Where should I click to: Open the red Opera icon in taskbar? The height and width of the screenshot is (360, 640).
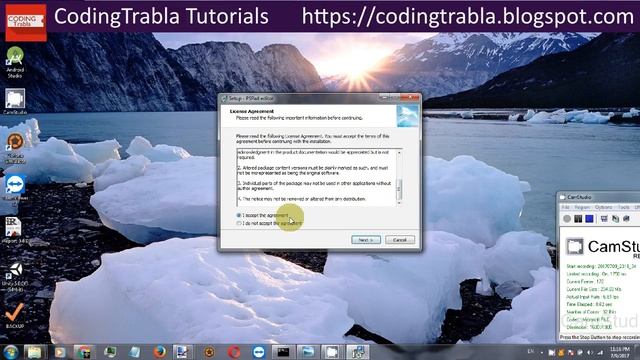pyautogui.click(x=233, y=352)
